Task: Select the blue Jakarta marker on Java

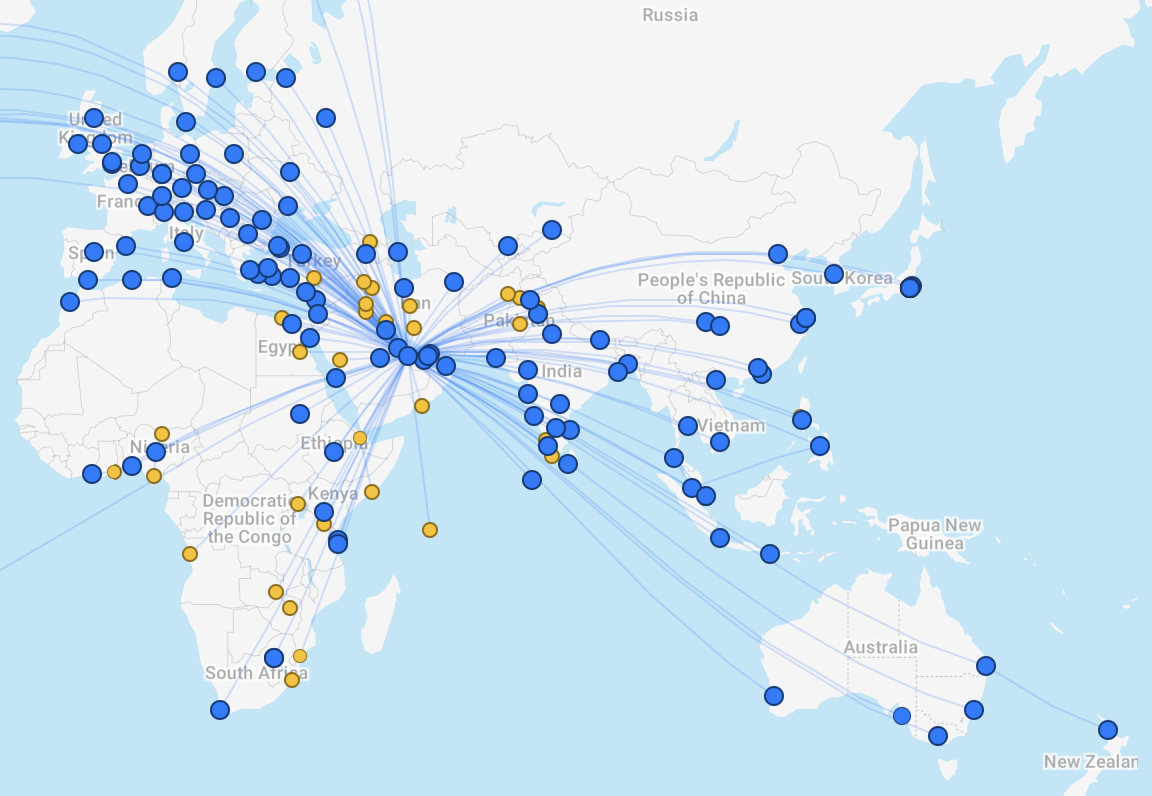Action: coord(720,538)
